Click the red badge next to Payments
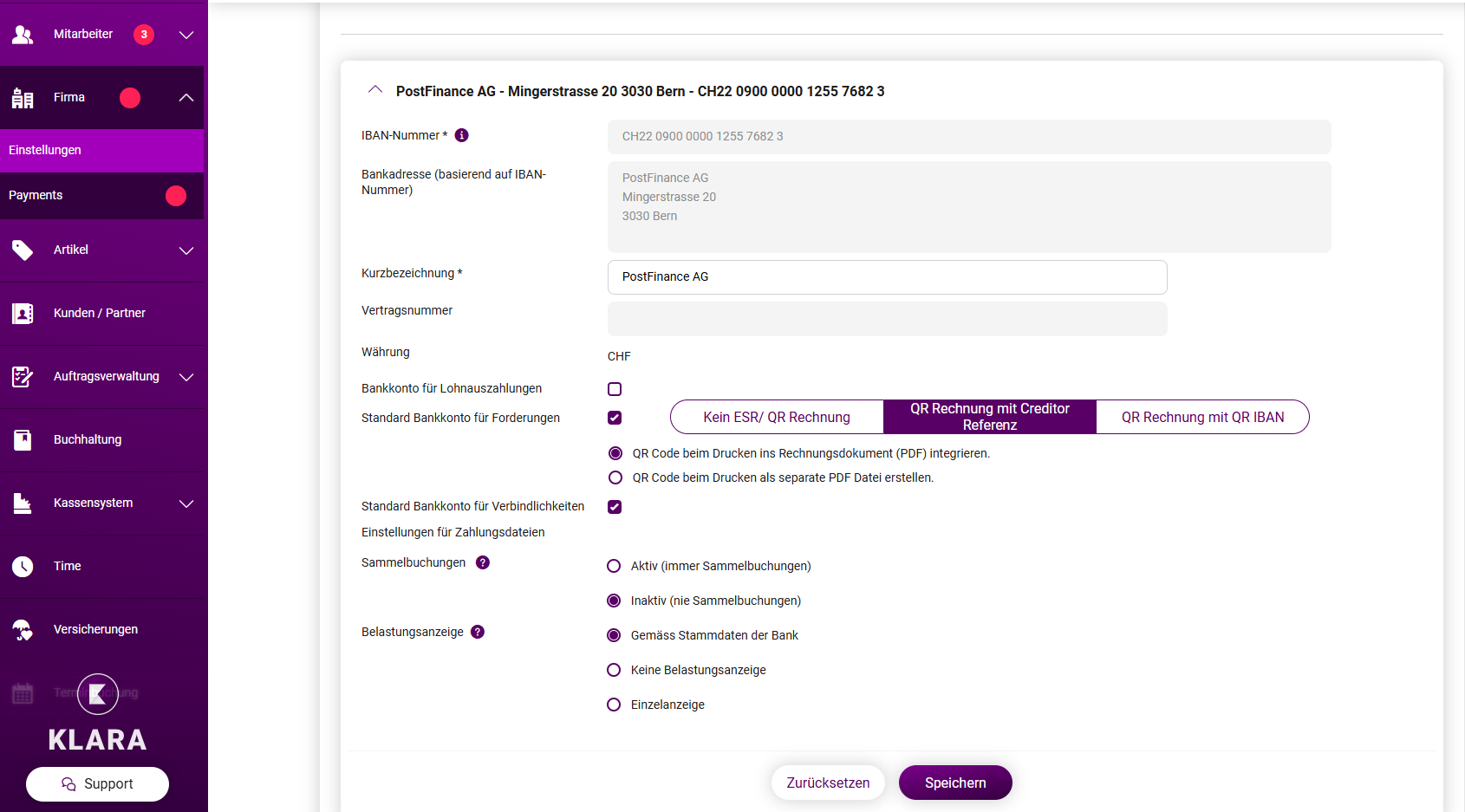This screenshot has height=812, width=1465. tap(176, 196)
